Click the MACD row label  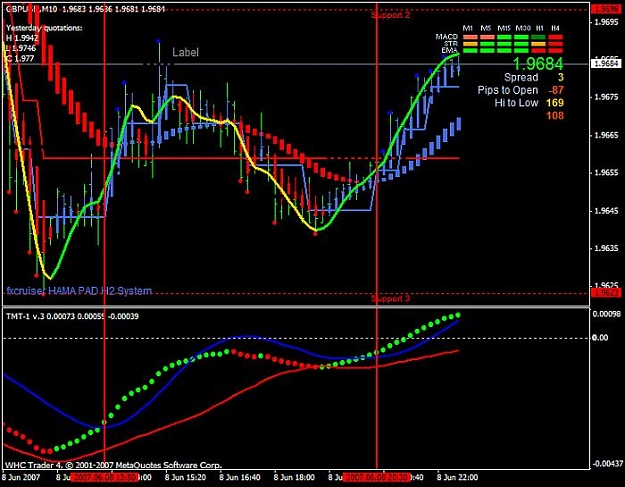[446, 37]
